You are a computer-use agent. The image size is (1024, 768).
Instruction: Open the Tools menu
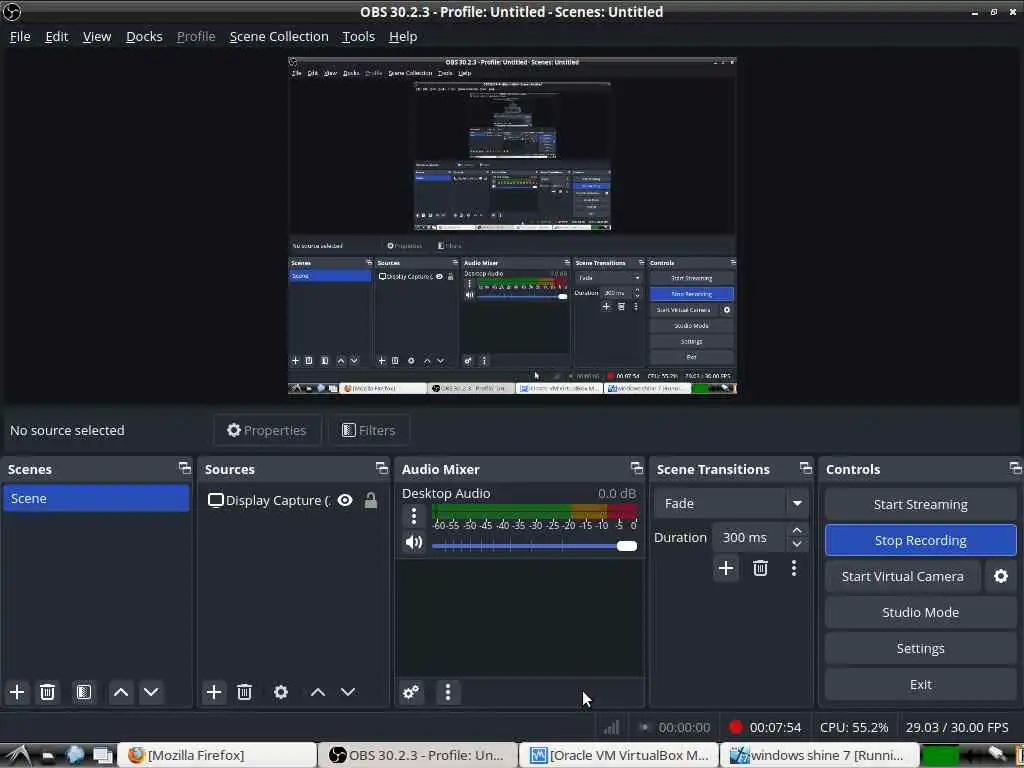[x=359, y=37]
